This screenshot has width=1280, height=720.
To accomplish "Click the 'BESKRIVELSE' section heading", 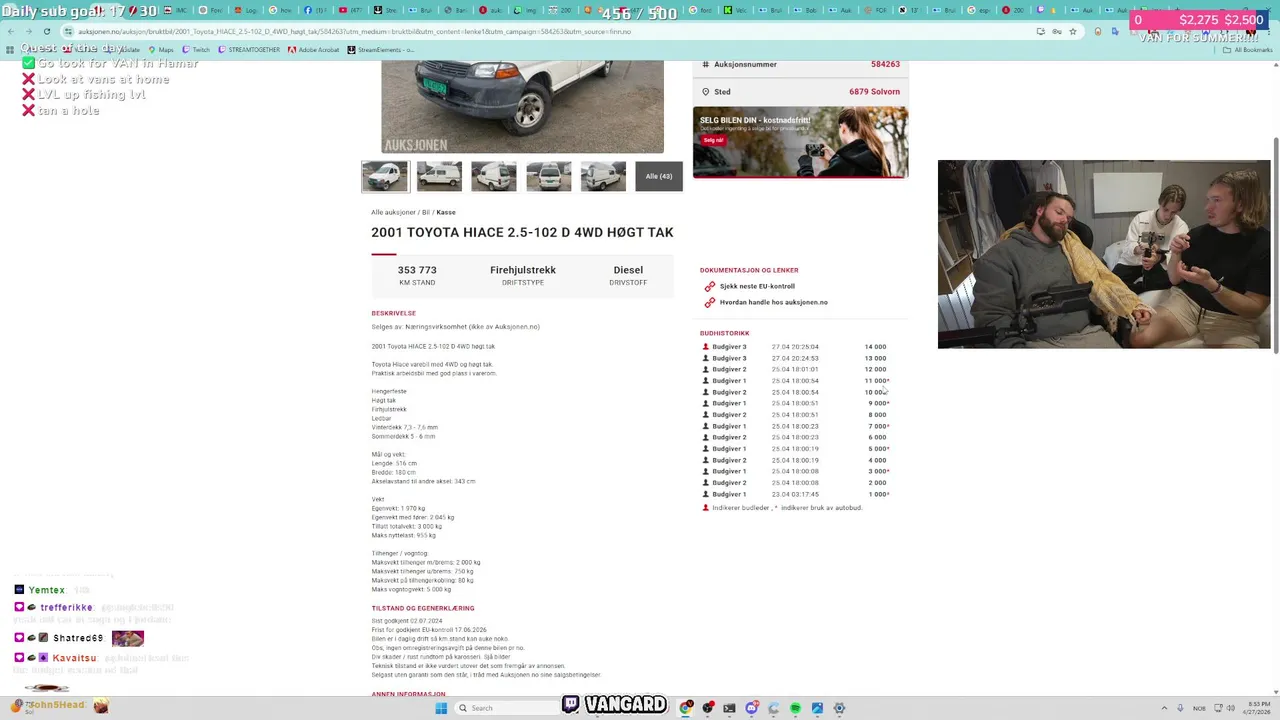I will [x=393, y=313].
